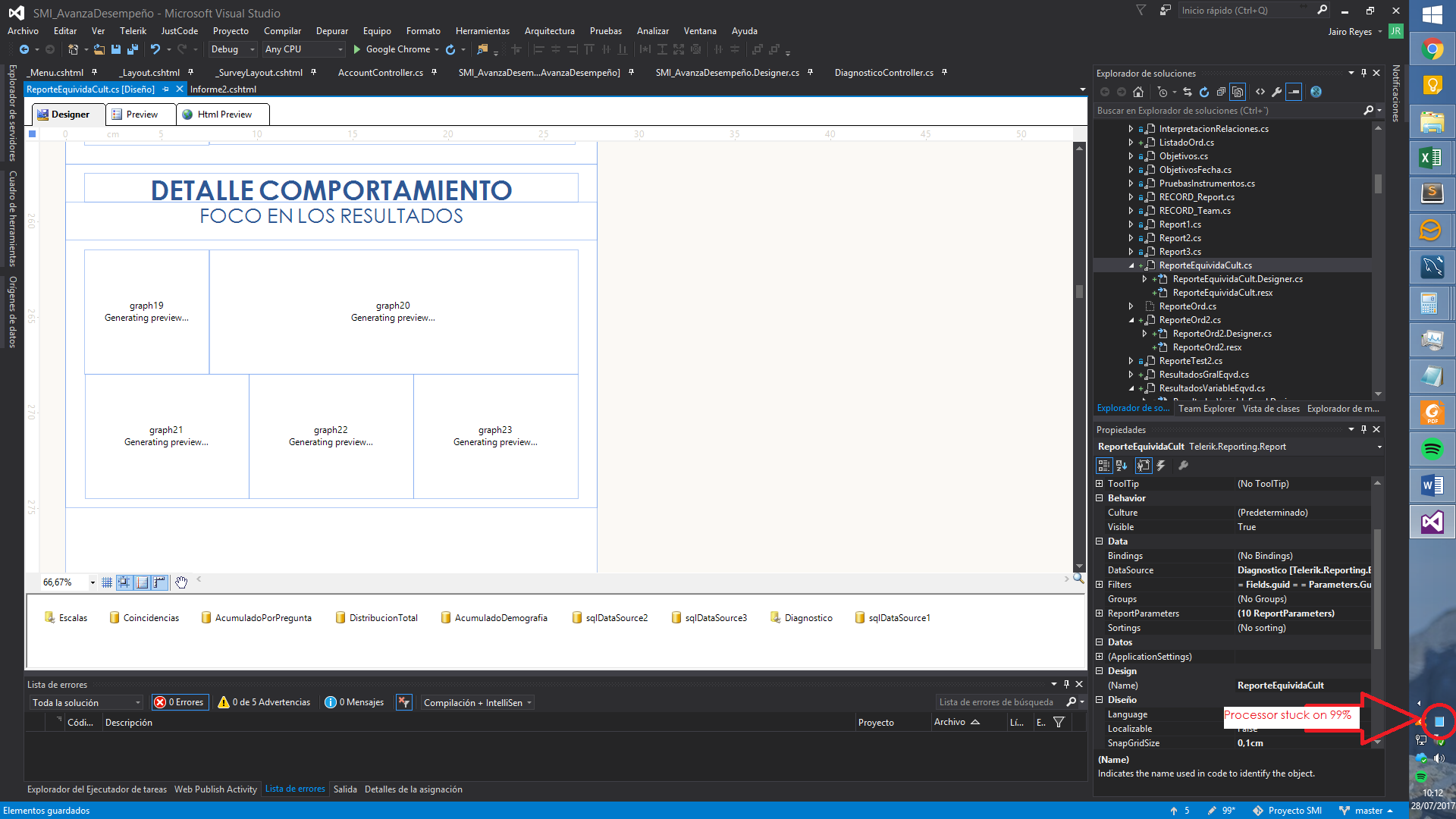Viewport: 1456px width, 819px height.
Task: Toggle the designer grid display
Action: coord(107,582)
